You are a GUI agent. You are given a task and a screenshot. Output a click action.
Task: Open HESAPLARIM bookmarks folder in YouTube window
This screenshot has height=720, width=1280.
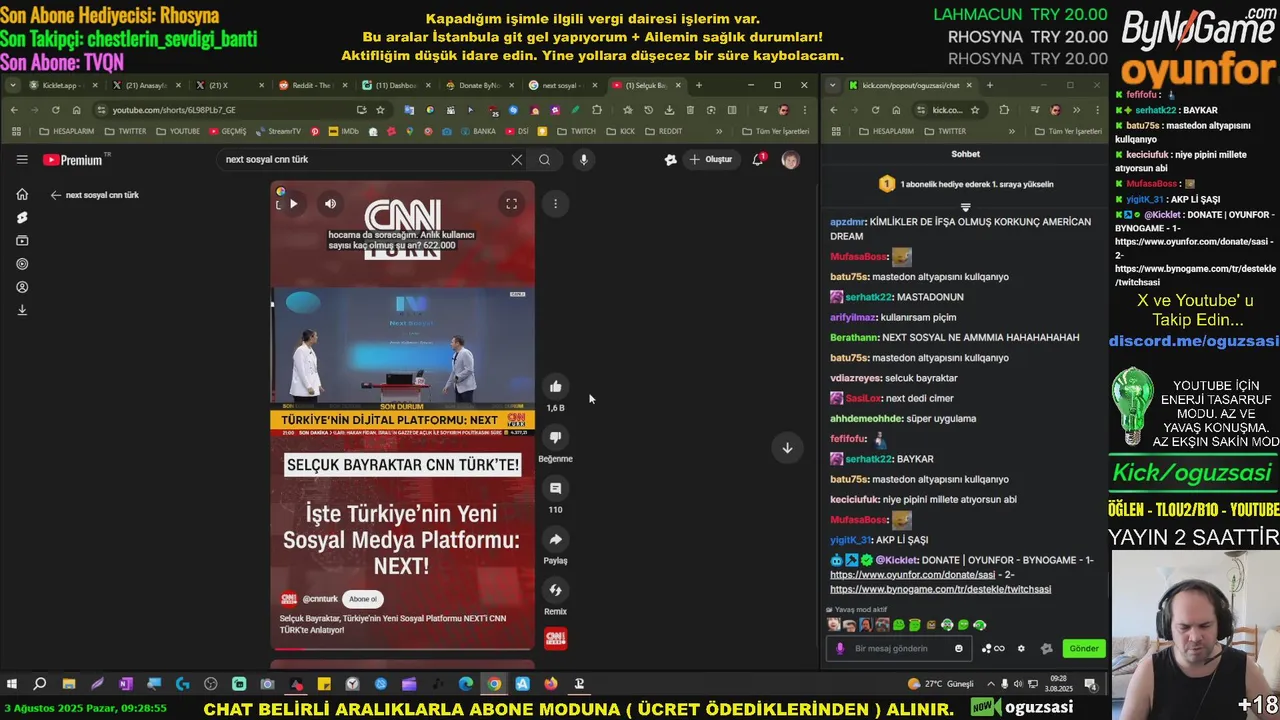[x=66, y=131]
